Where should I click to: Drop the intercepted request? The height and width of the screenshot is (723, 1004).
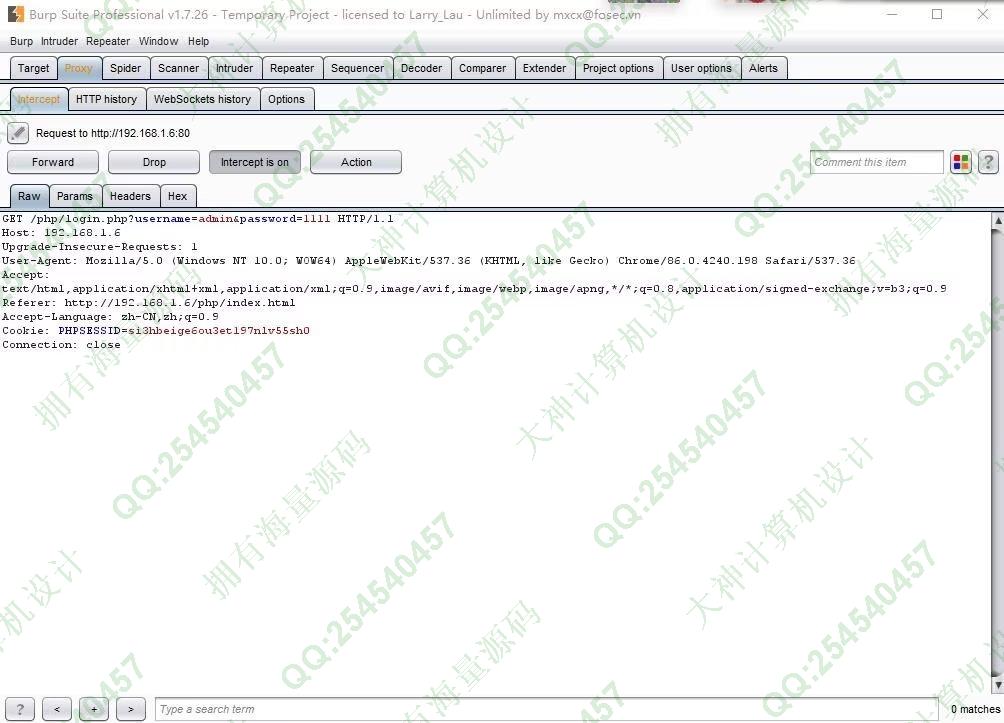coord(154,162)
